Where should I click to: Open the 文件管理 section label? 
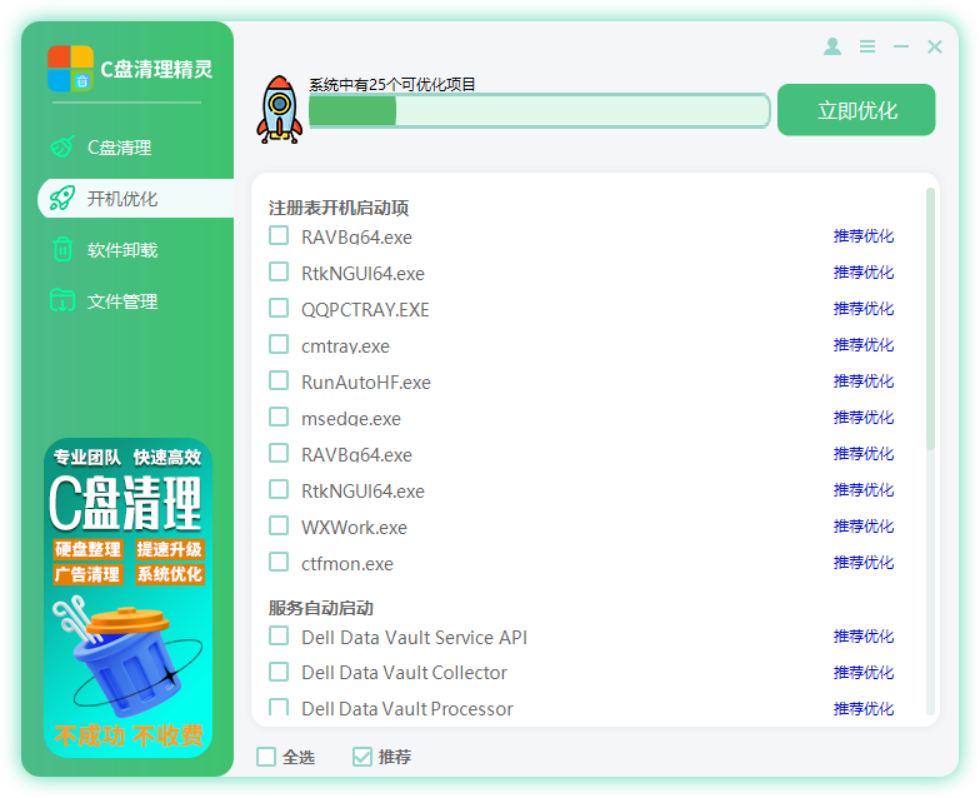[122, 301]
